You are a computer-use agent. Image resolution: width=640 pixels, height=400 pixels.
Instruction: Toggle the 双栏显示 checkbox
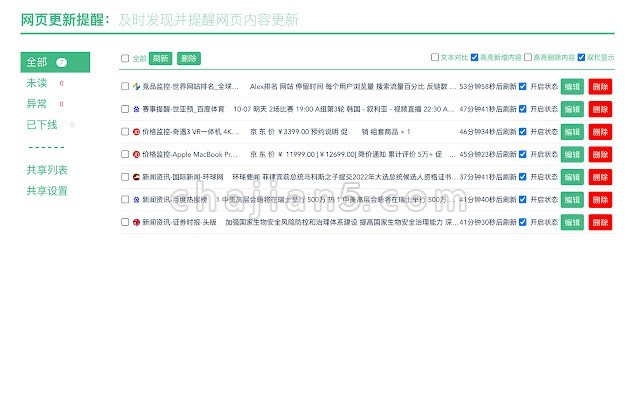(x=581, y=57)
